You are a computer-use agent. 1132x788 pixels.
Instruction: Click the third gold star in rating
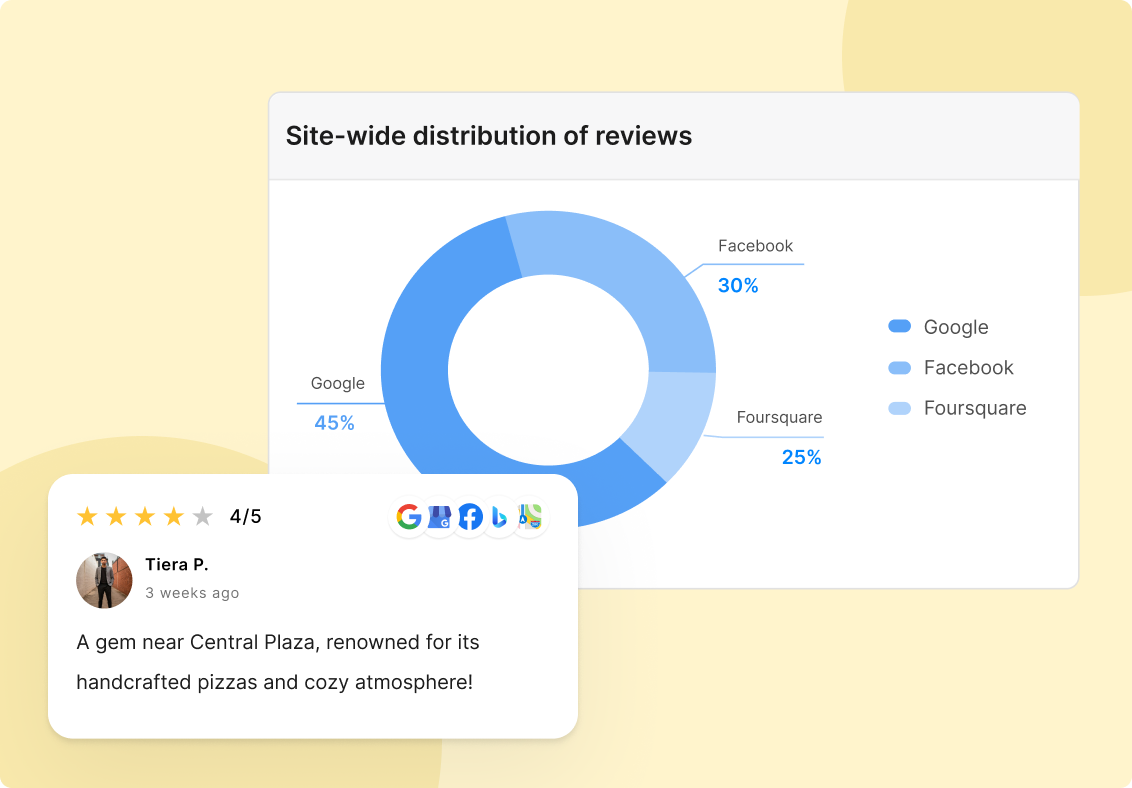[x=145, y=516]
